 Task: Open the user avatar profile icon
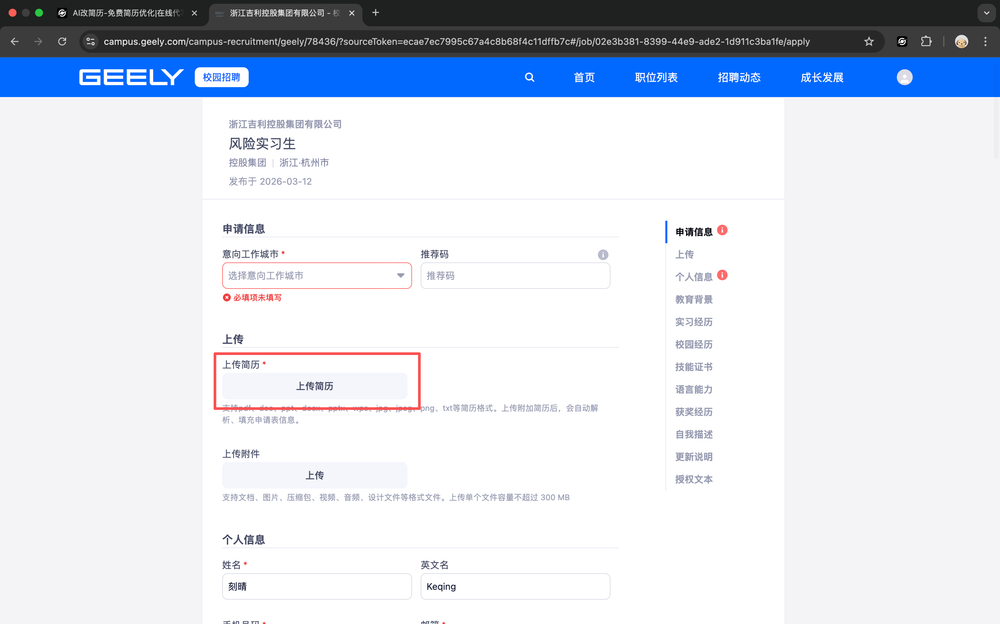point(904,77)
